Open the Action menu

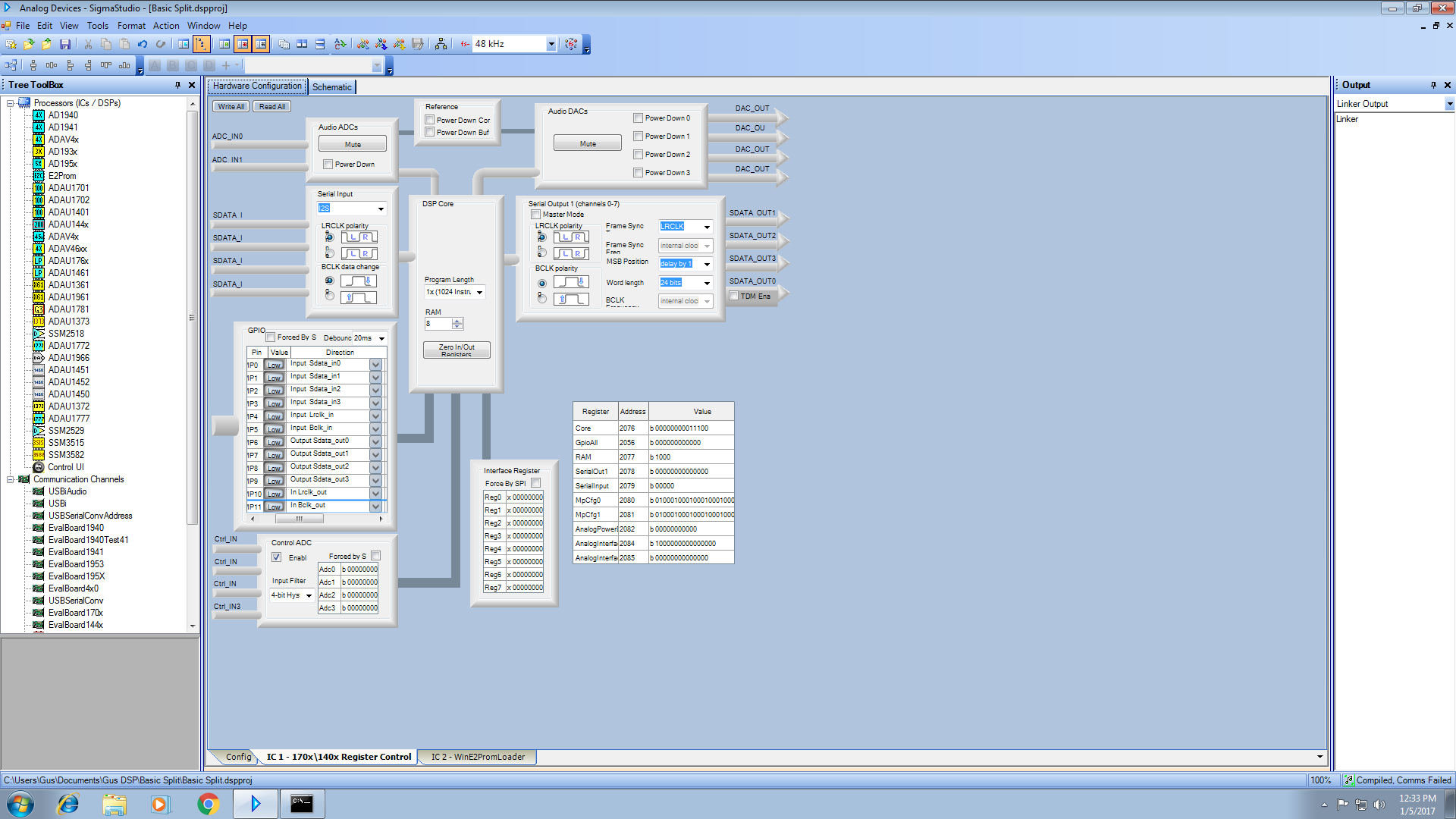[x=166, y=26]
